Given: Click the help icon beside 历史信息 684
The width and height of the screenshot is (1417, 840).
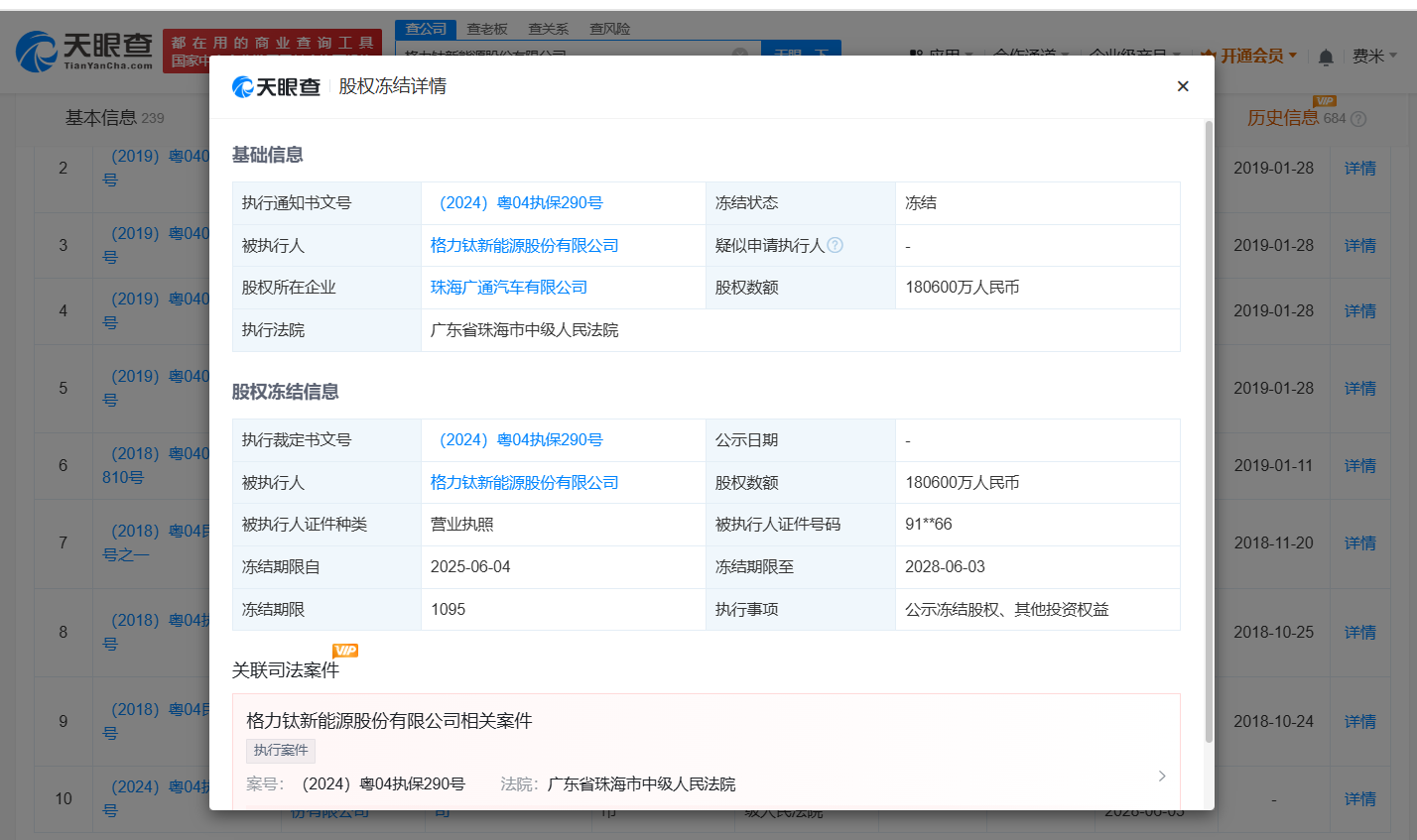Looking at the screenshot, I should tap(1358, 119).
